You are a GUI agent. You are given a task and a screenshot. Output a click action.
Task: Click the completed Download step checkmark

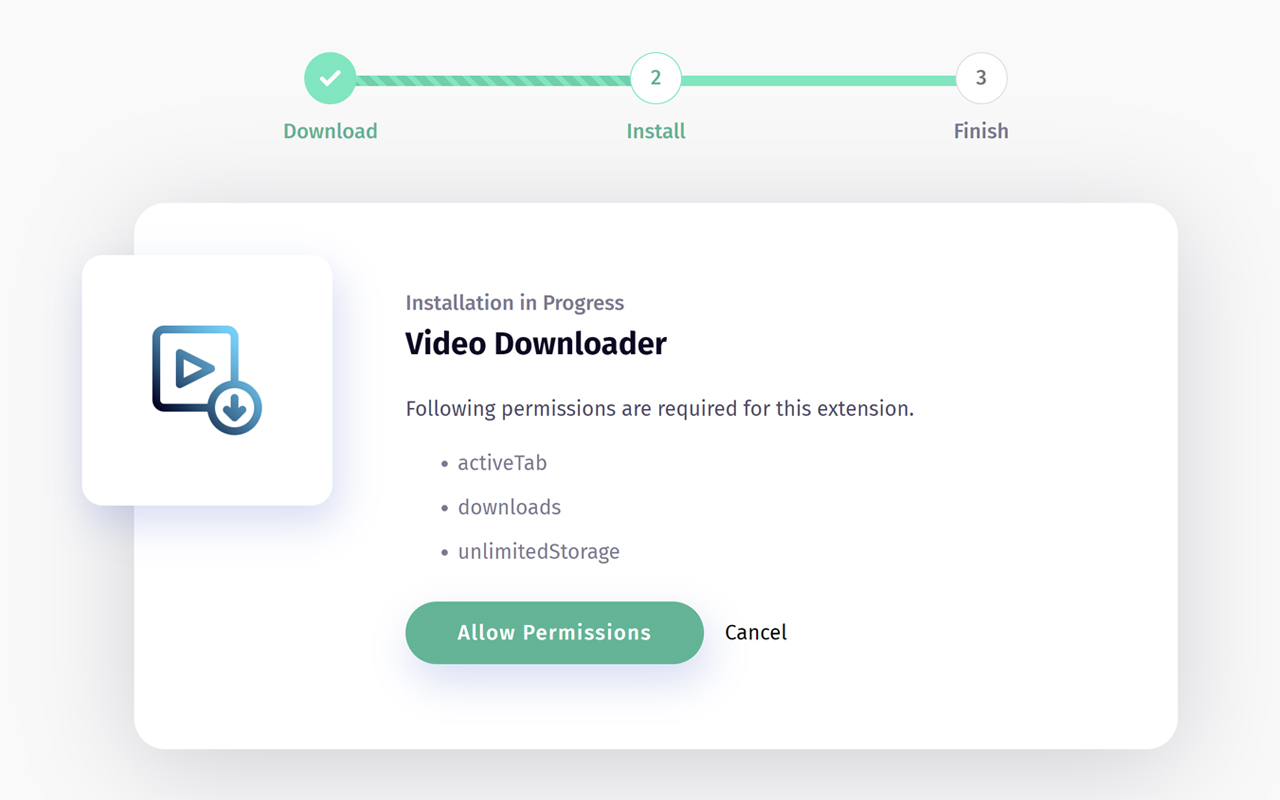point(330,78)
